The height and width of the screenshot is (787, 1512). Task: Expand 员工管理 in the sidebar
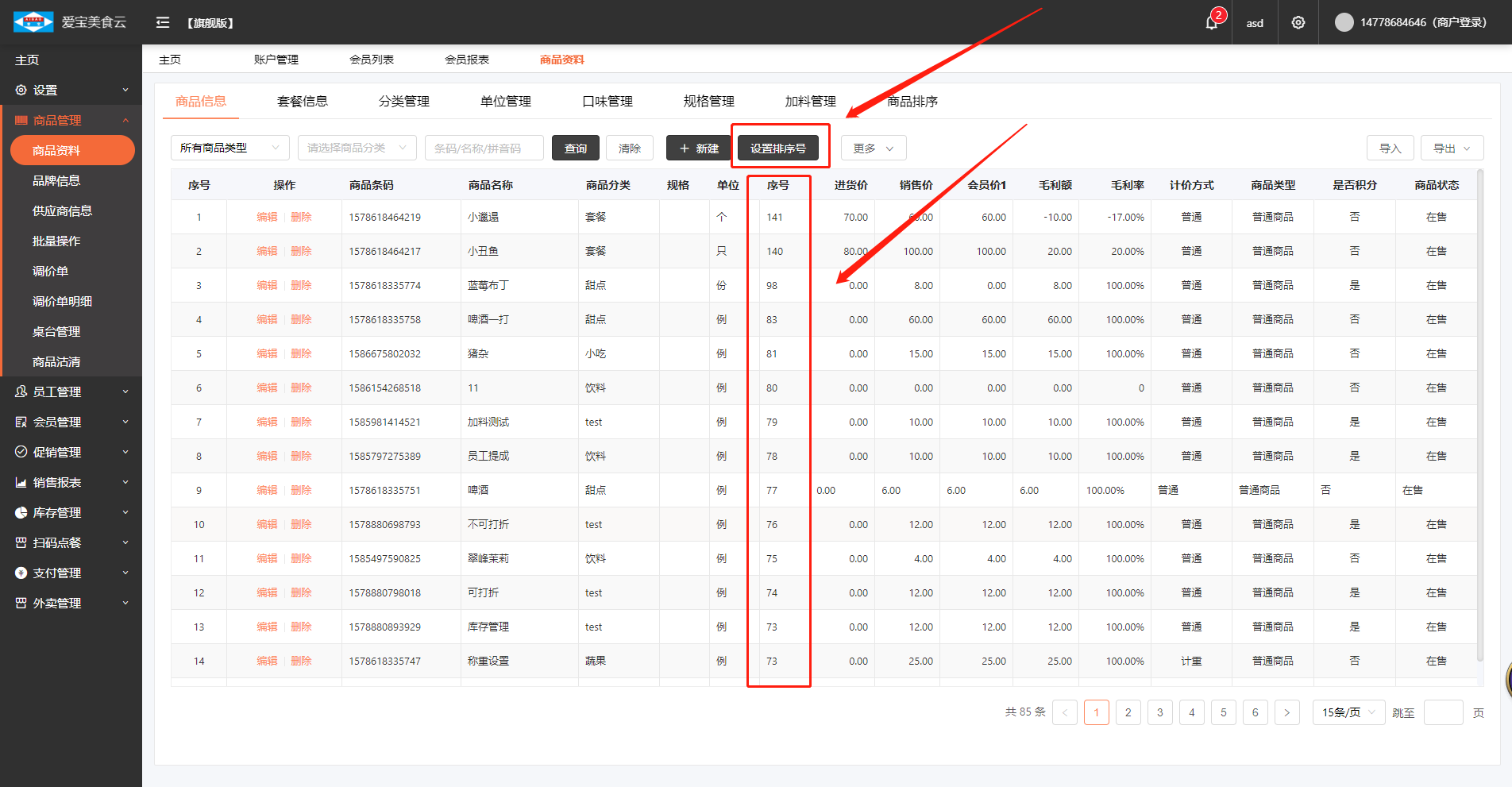pyautogui.click(x=71, y=392)
